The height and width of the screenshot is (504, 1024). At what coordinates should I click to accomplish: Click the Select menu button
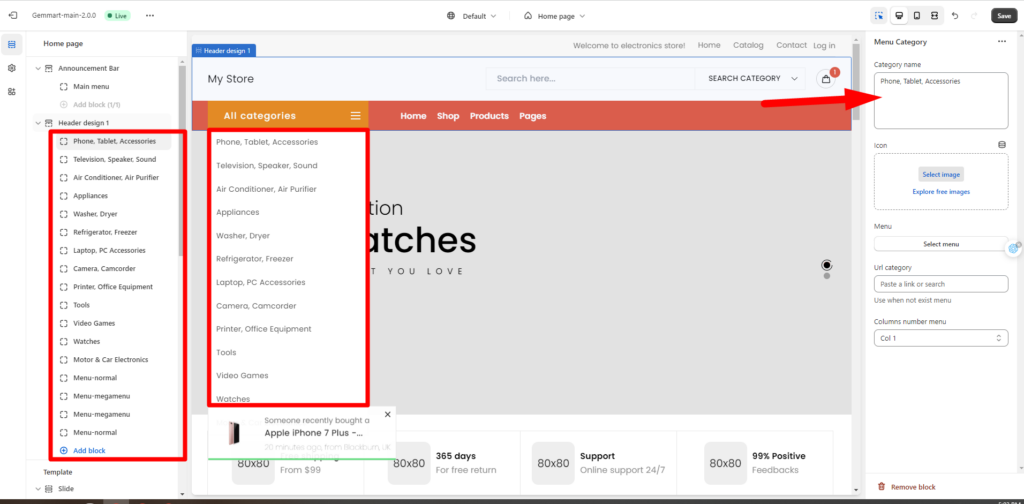click(x=941, y=244)
